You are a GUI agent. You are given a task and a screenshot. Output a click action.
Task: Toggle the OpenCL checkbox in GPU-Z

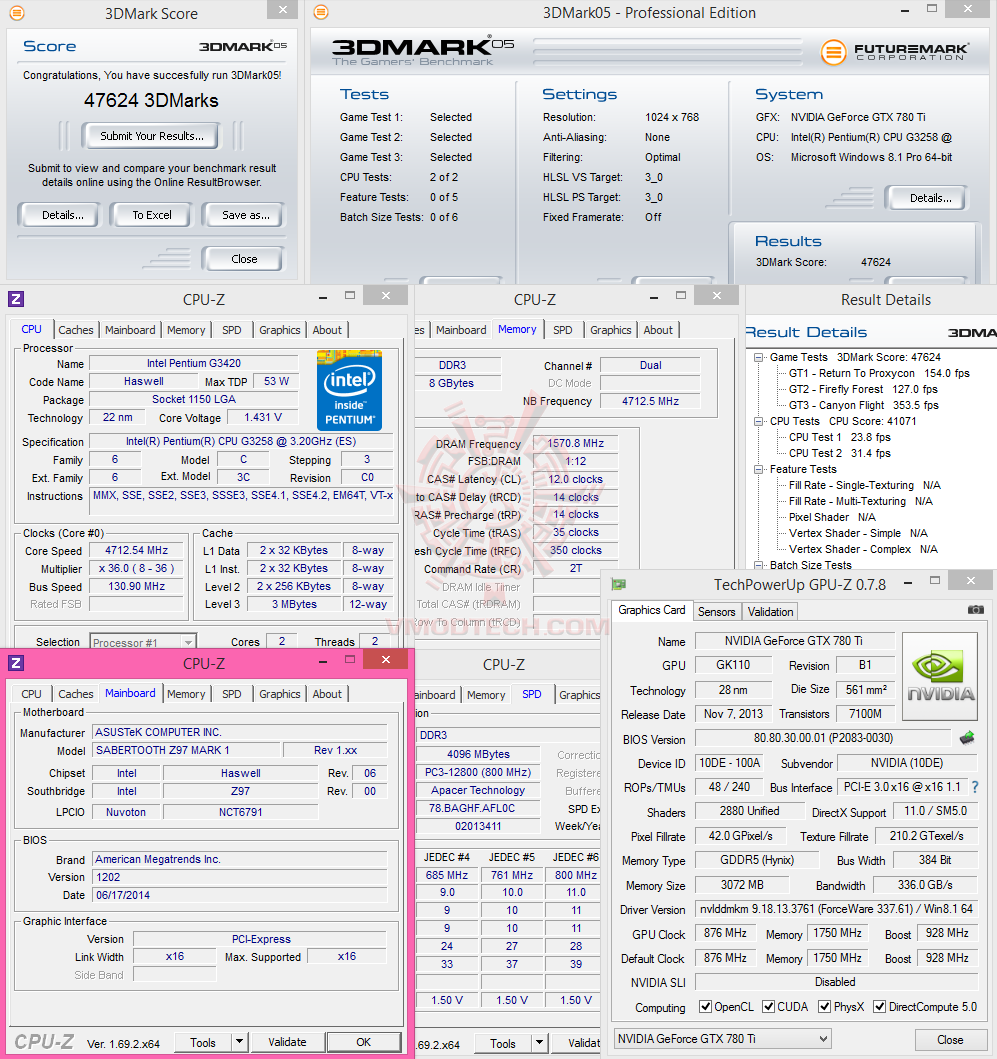pyautogui.click(x=705, y=1006)
